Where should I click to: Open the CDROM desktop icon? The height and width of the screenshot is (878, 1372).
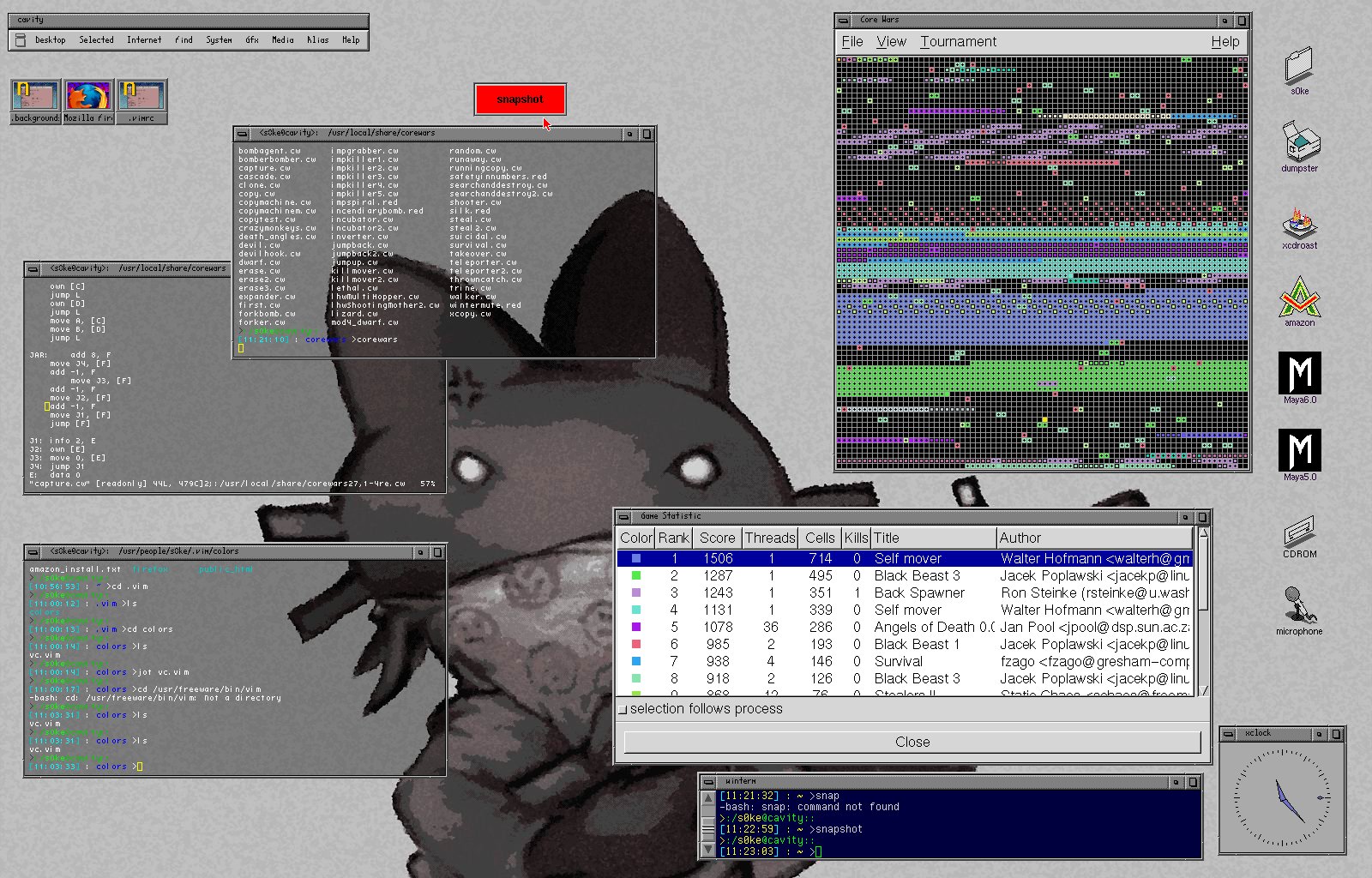click(x=1299, y=532)
